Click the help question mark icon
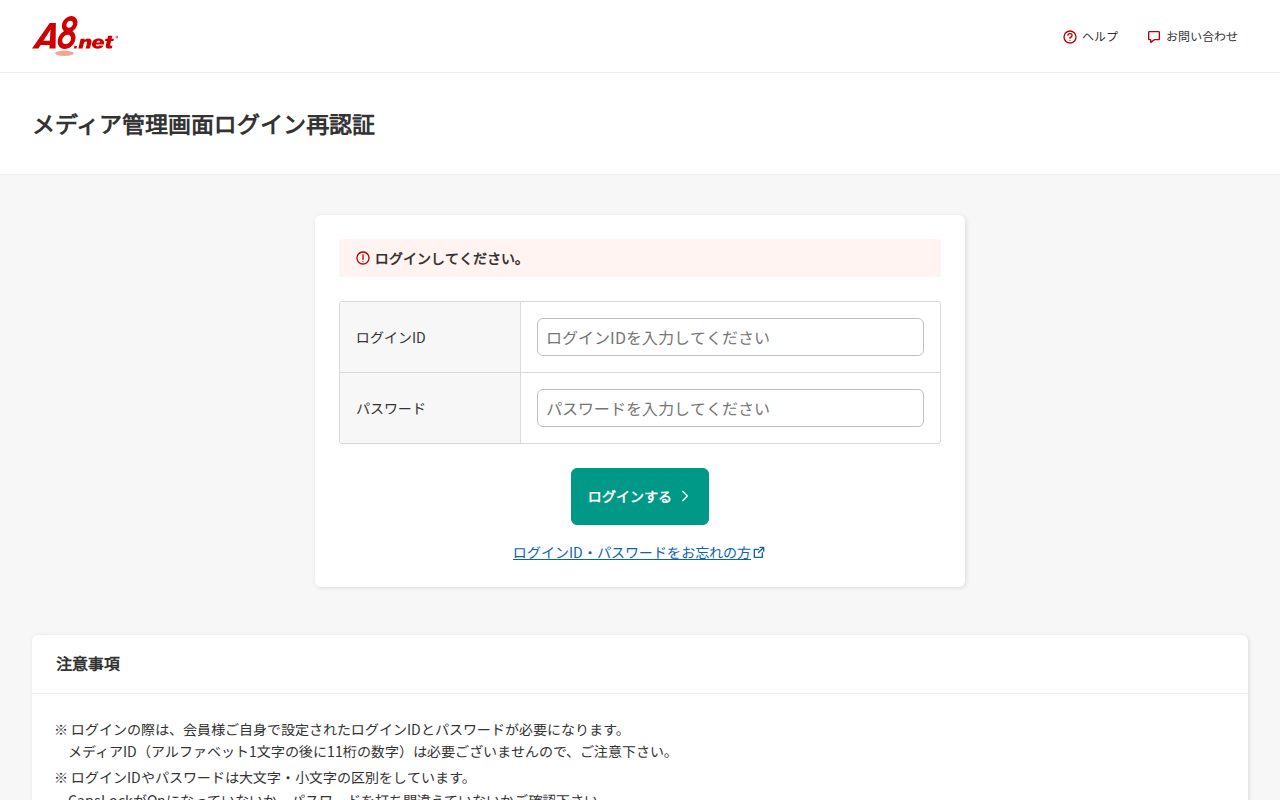 1070,37
